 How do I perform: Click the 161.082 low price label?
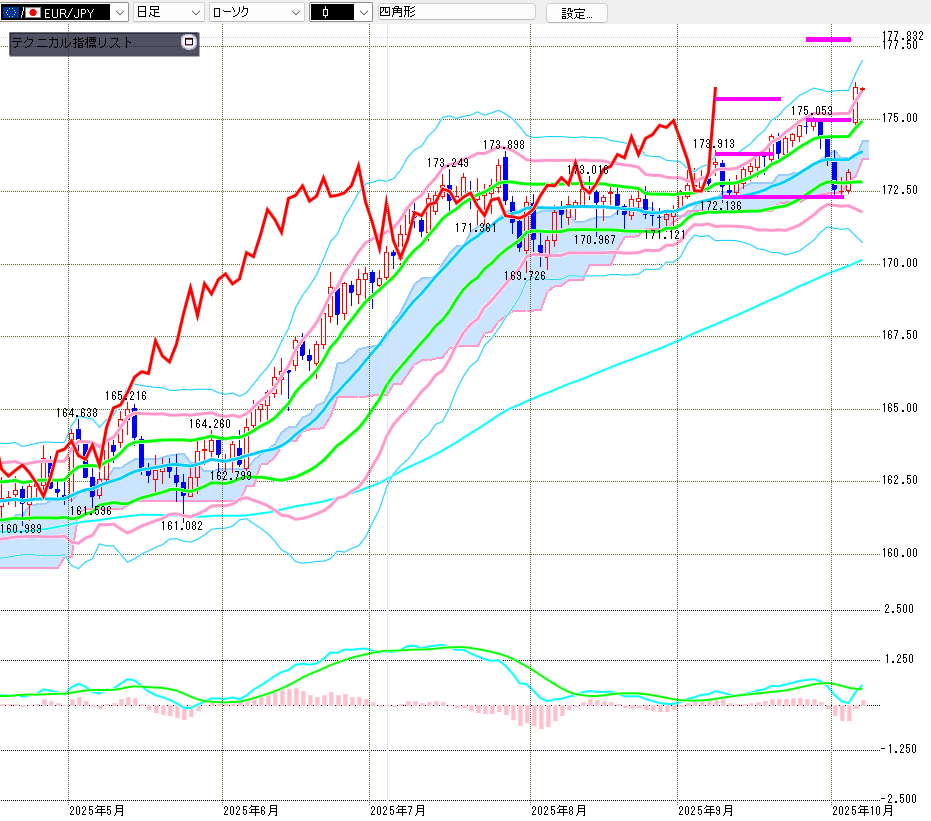point(181,526)
